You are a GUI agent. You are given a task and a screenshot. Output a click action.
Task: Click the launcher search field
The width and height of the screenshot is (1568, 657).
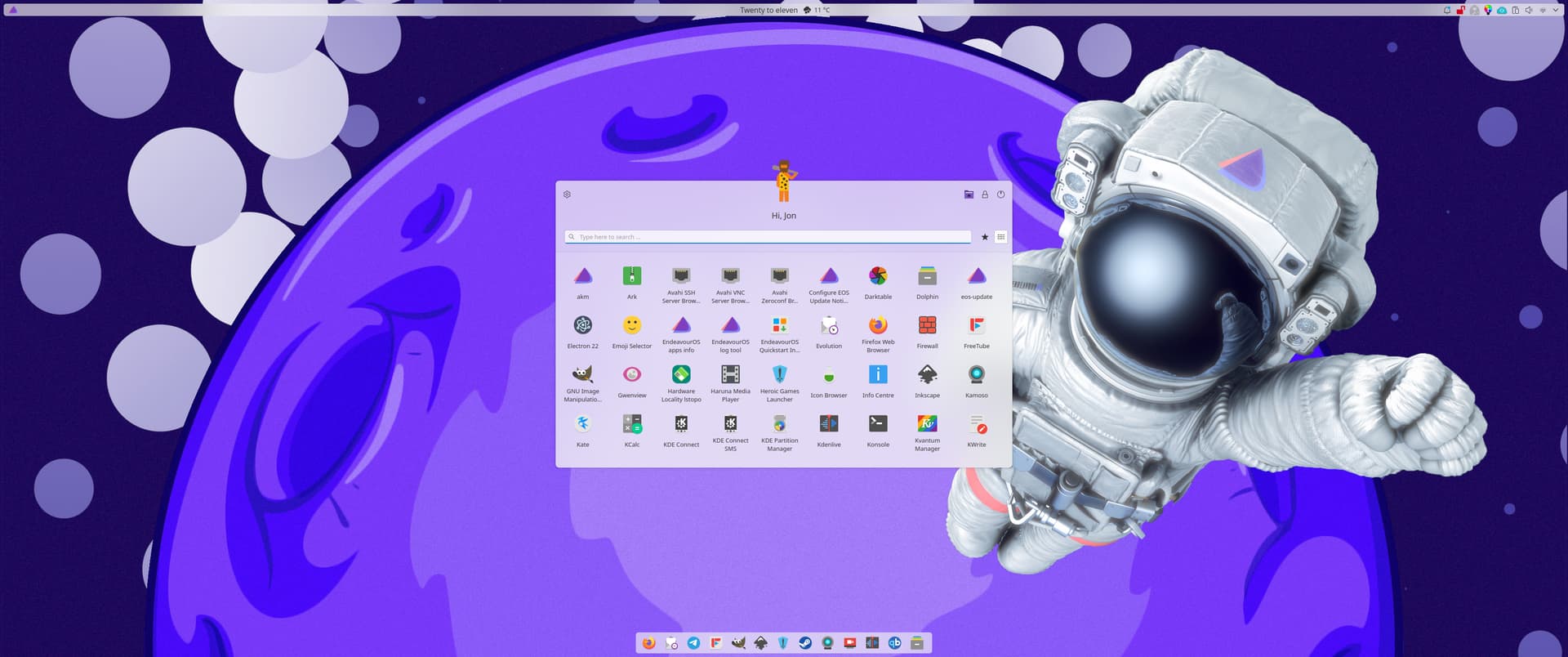[x=768, y=237]
